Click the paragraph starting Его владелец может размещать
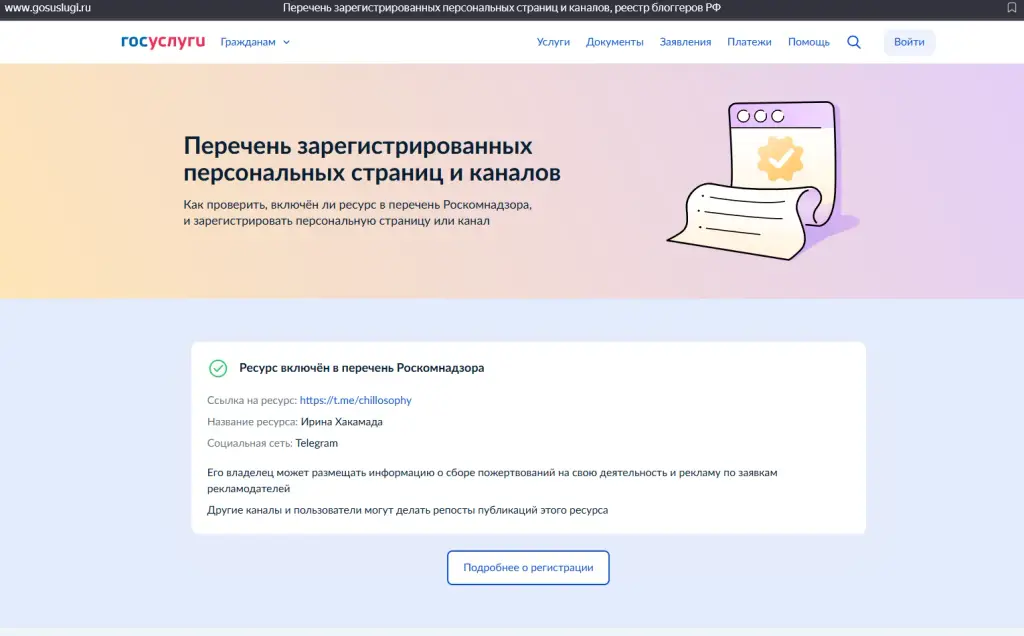1024x636 pixels. pos(492,481)
